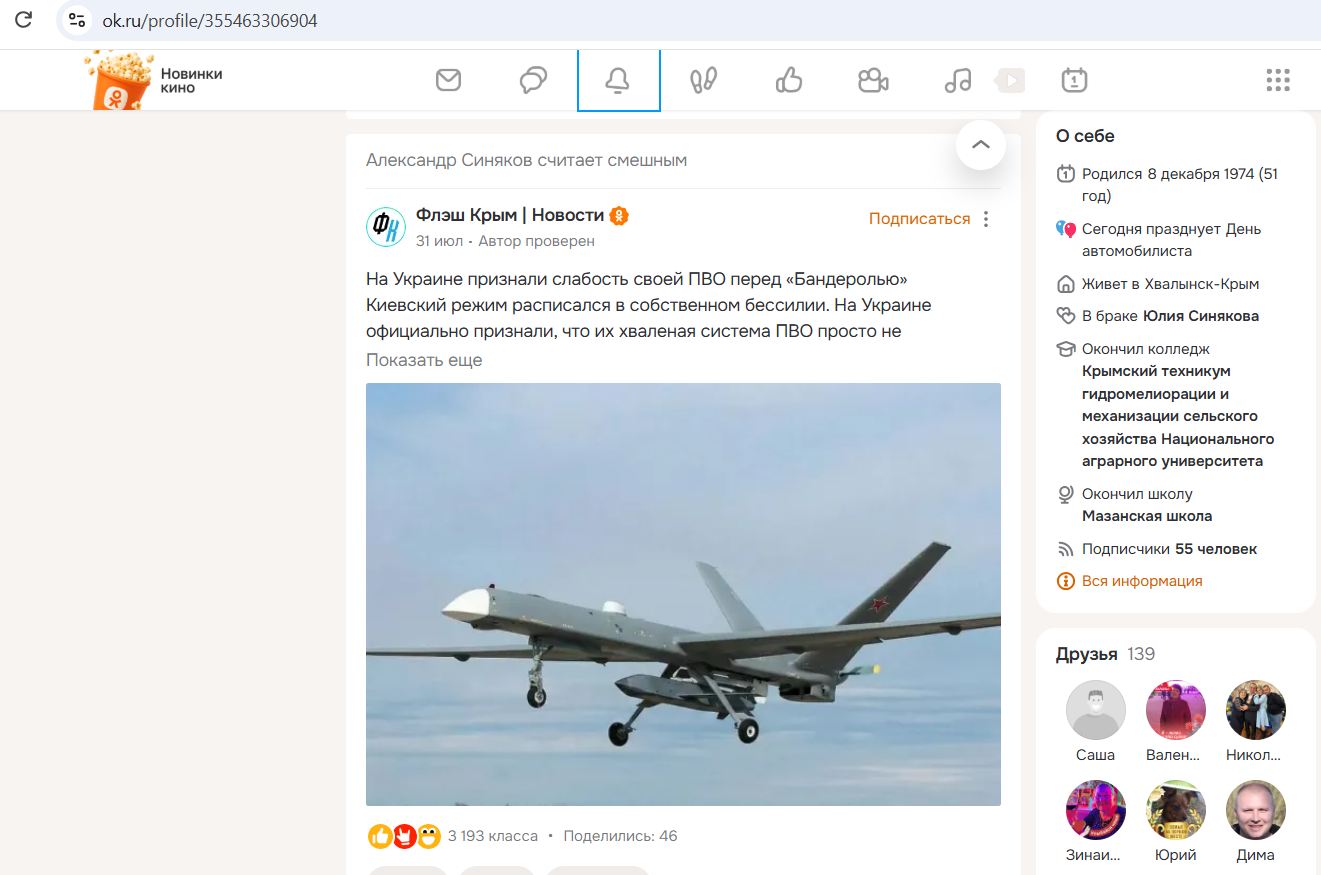Start the music play button
Image resolution: width=1321 pixels, height=875 pixels.
point(1011,80)
